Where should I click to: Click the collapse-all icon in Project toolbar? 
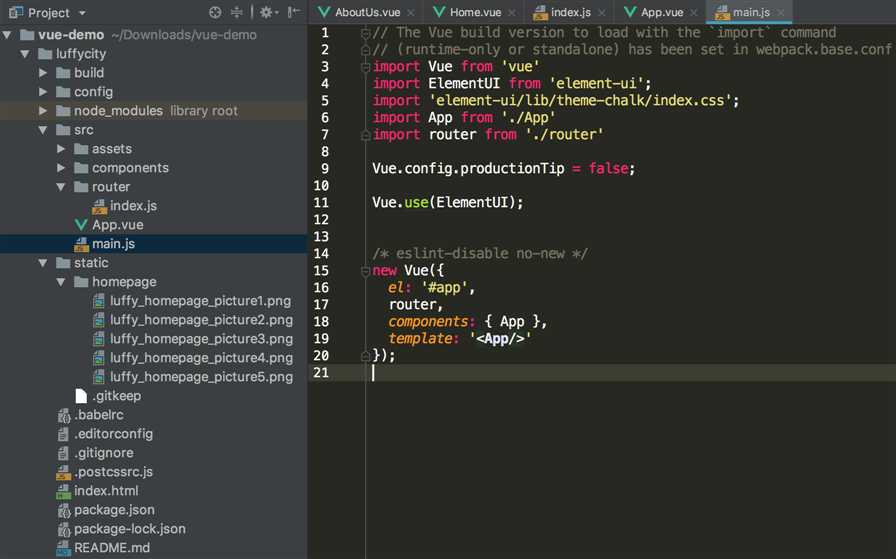pos(237,12)
